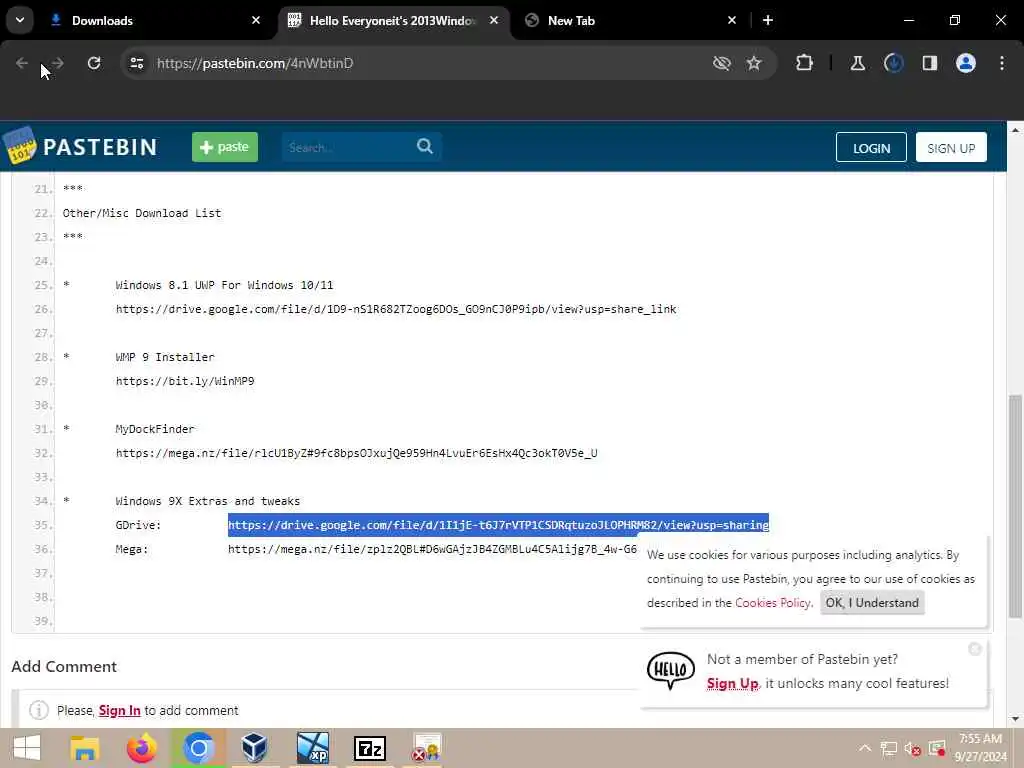Click the SIGN UP button
Viewport: 1024px width, 768px height.
coord(951,148)
